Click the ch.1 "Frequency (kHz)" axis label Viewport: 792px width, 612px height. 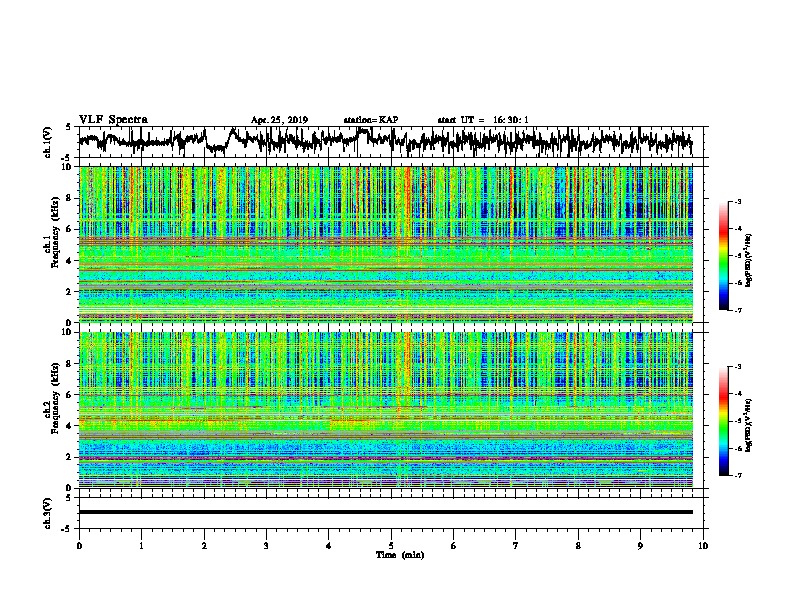pos(54,233)
